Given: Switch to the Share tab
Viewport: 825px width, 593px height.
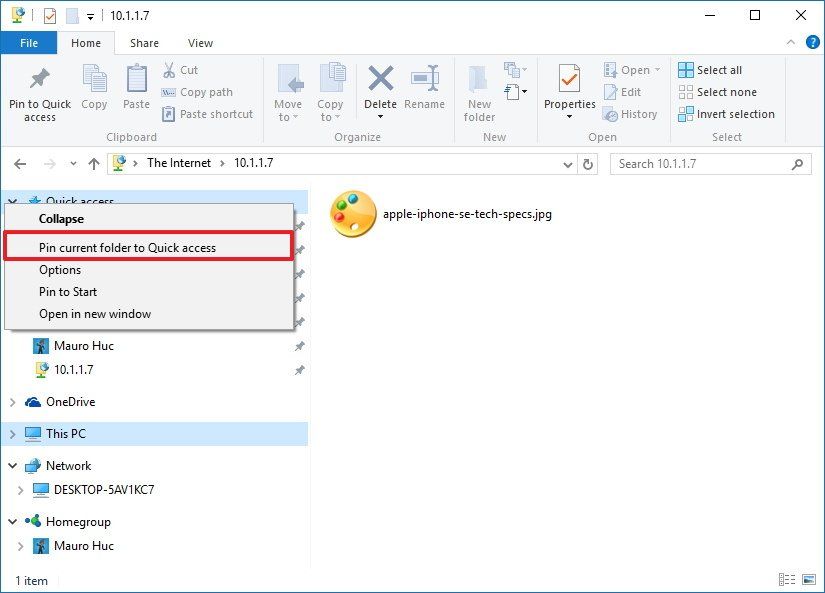Looking at the screenshot, I should [x=144, y=43].
